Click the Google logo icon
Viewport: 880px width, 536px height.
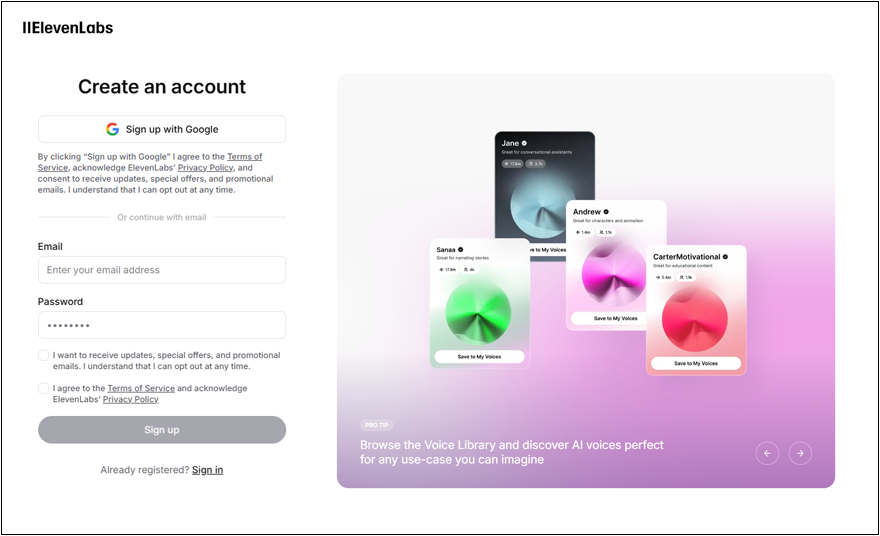[112, 129]
